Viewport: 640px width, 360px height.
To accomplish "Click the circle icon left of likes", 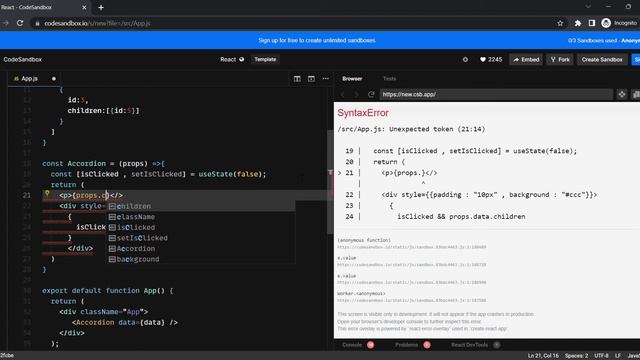I will click(465, 60).
